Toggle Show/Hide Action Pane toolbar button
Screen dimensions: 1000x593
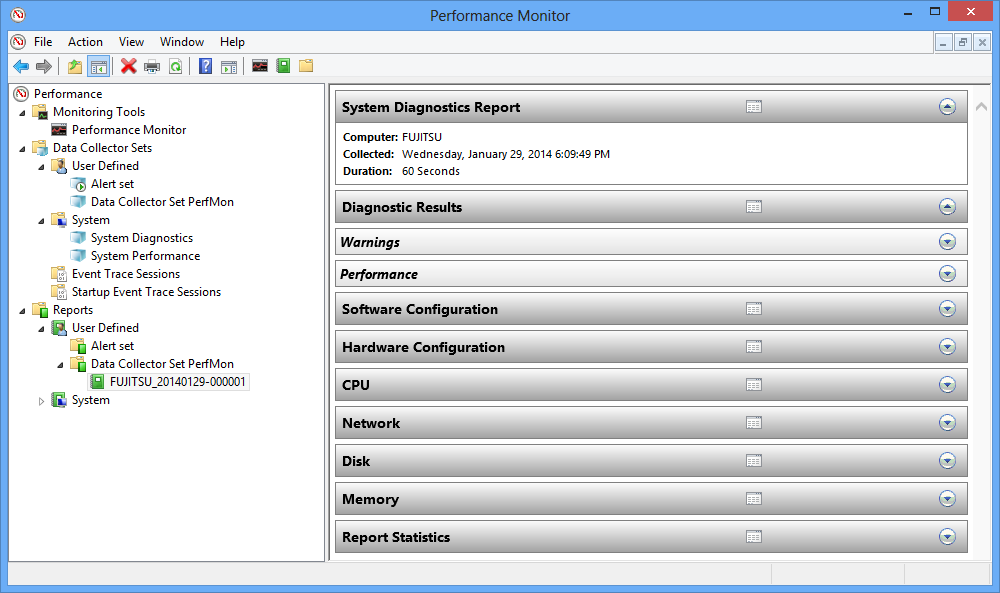coord(229,66)
